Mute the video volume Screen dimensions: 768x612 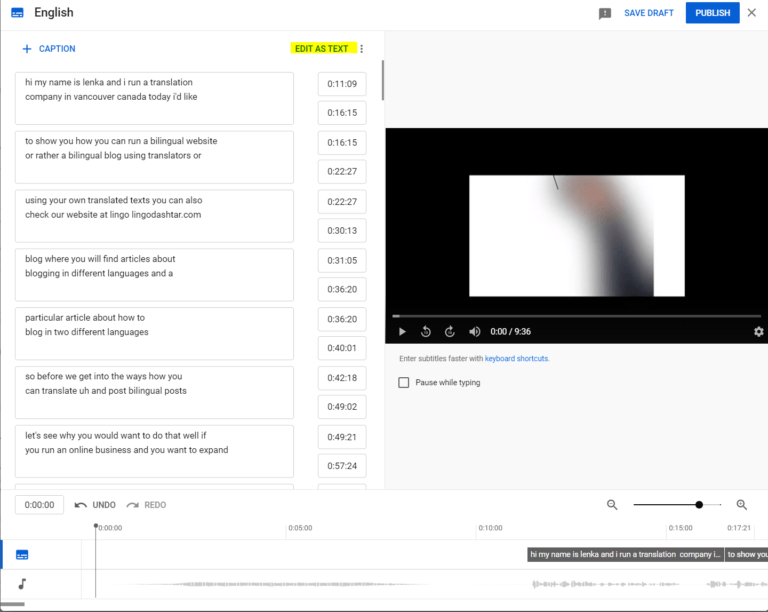tap(474, 331)
